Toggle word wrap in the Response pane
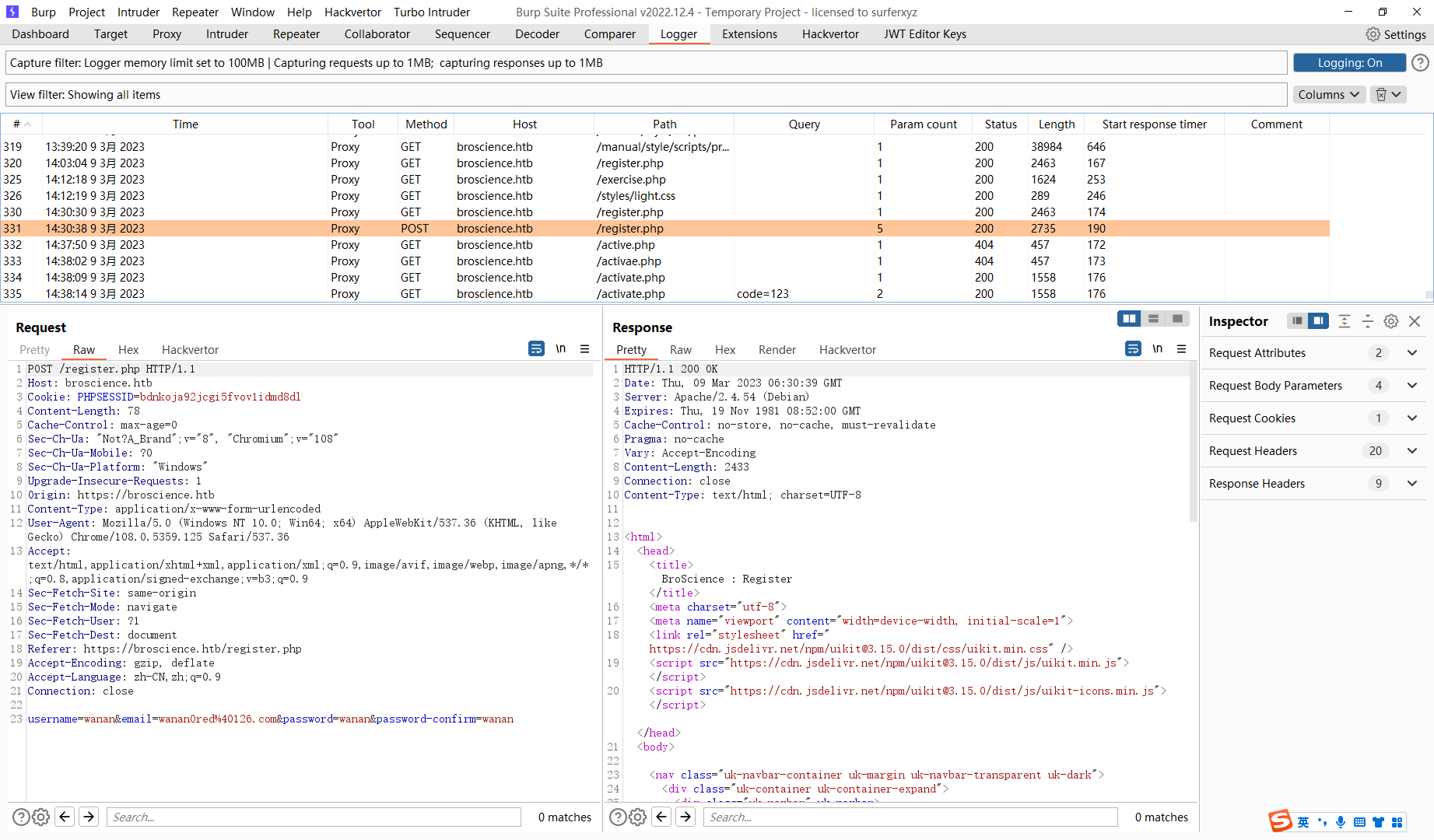 click(x=1133, y=349)
